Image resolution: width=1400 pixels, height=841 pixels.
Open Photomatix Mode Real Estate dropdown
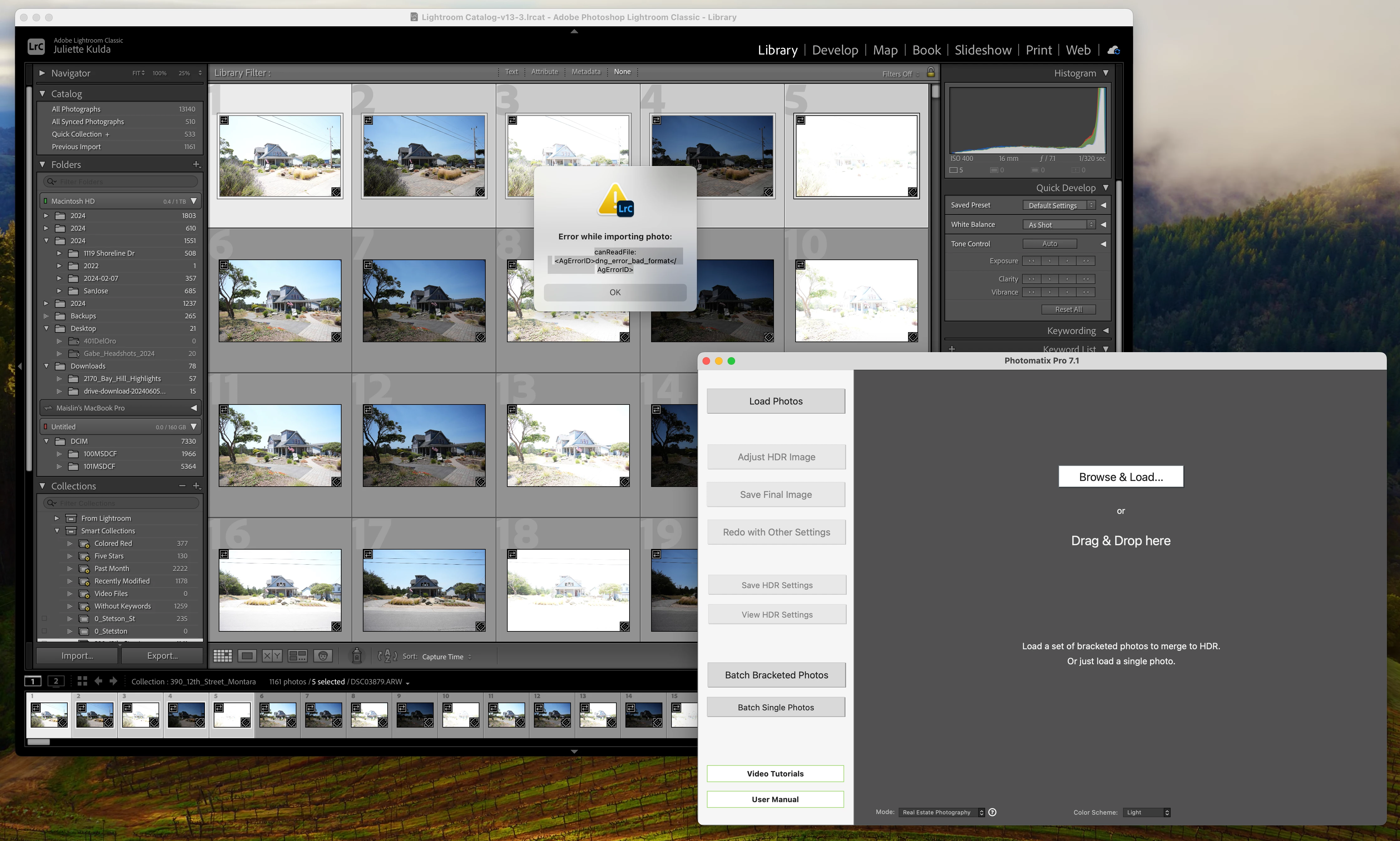[941, 812]
